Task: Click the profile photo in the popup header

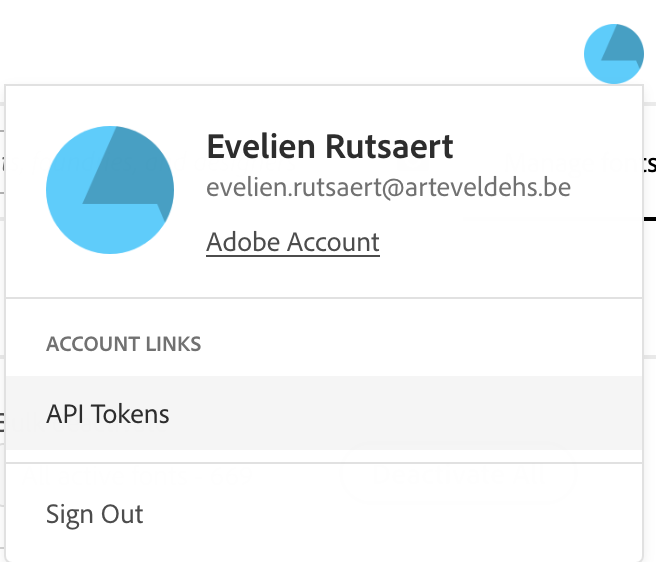Action: coord(110,189)
